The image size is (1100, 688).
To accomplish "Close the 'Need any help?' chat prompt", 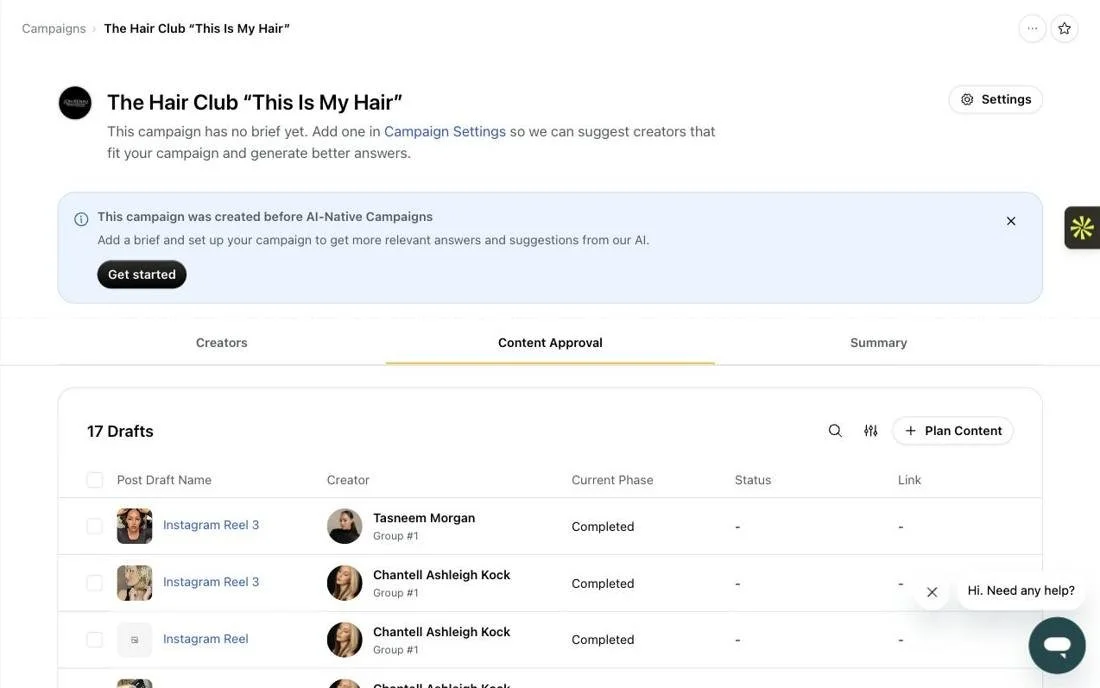I will pyautogui.click(x=932, y=592).
